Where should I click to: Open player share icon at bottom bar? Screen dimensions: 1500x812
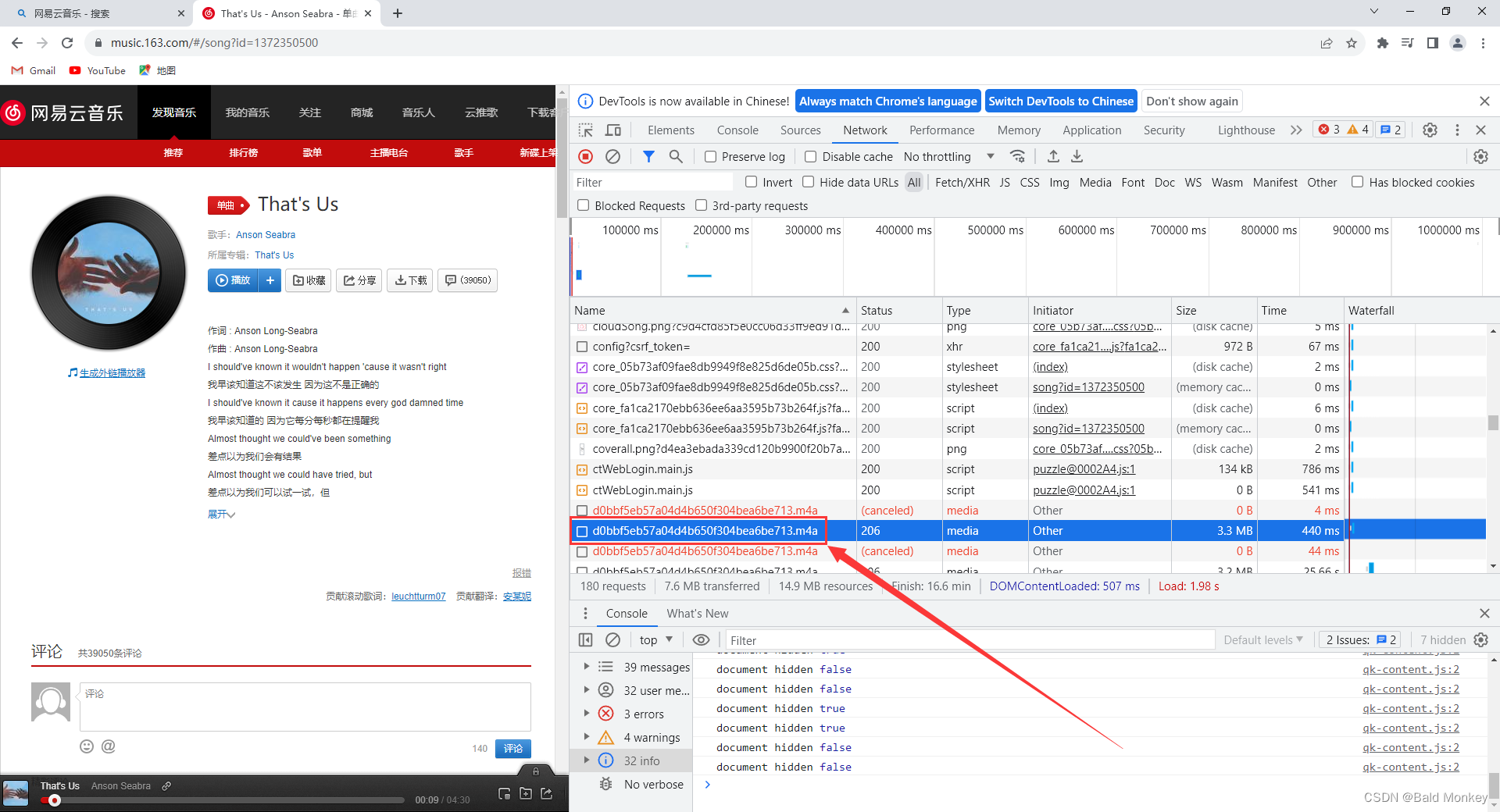(547, 794)
